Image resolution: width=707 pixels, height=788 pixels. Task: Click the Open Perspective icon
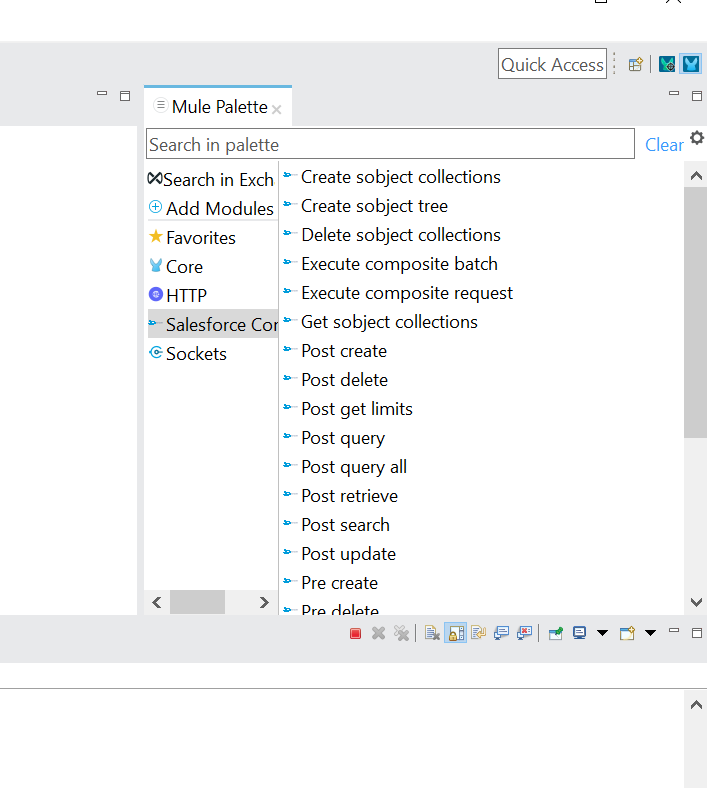[635, 64]
